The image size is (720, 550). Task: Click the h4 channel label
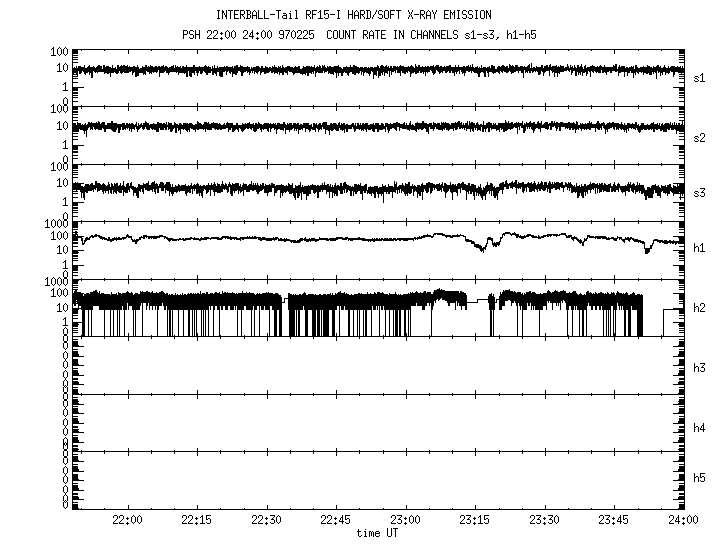pyautogui.click(x=699, y=428)
